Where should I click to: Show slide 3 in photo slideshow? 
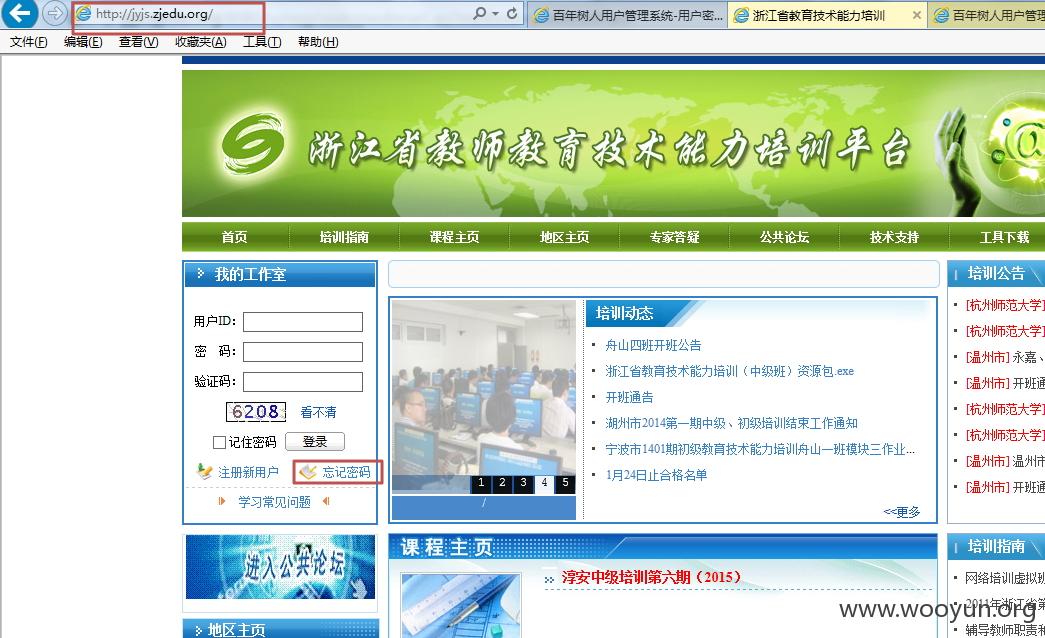point(524,483)
